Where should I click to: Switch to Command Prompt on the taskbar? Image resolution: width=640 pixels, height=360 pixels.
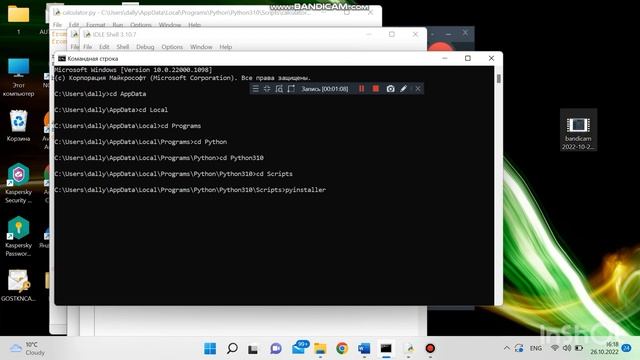click(x=386, y=348)
